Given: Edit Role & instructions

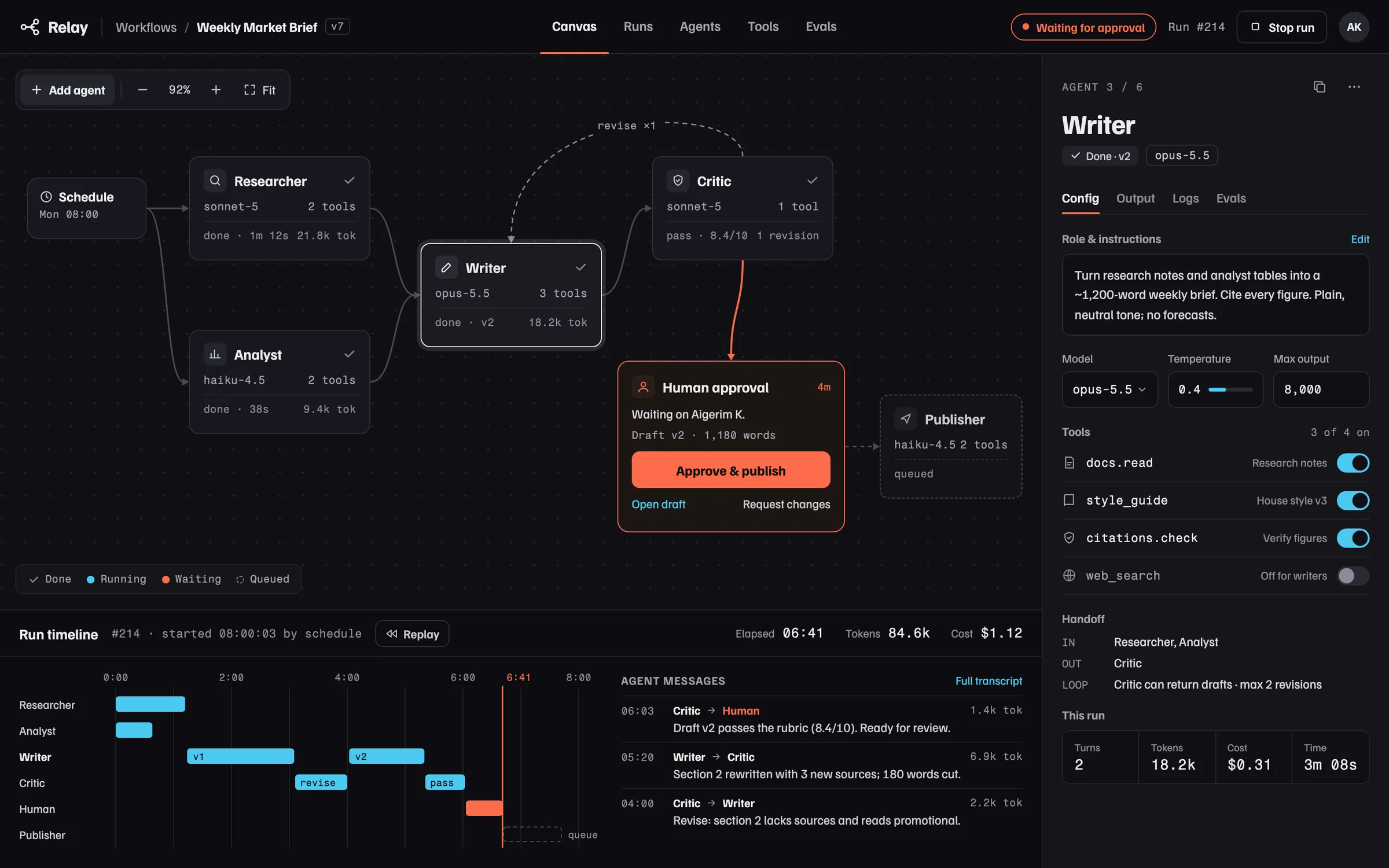Looking at the screenshot, I should coord(1359,239).
